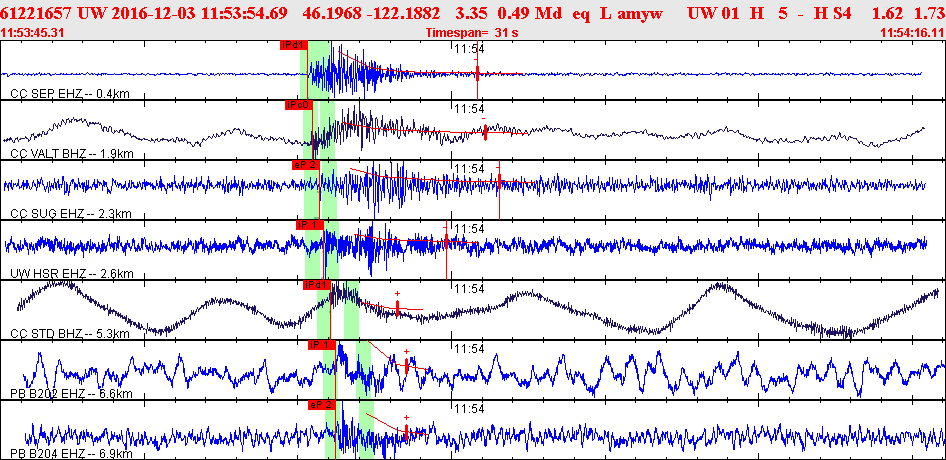Select the iPd1 pick flag on STD trace
This screenshot has height=460, width=946.
click(317, 285)
